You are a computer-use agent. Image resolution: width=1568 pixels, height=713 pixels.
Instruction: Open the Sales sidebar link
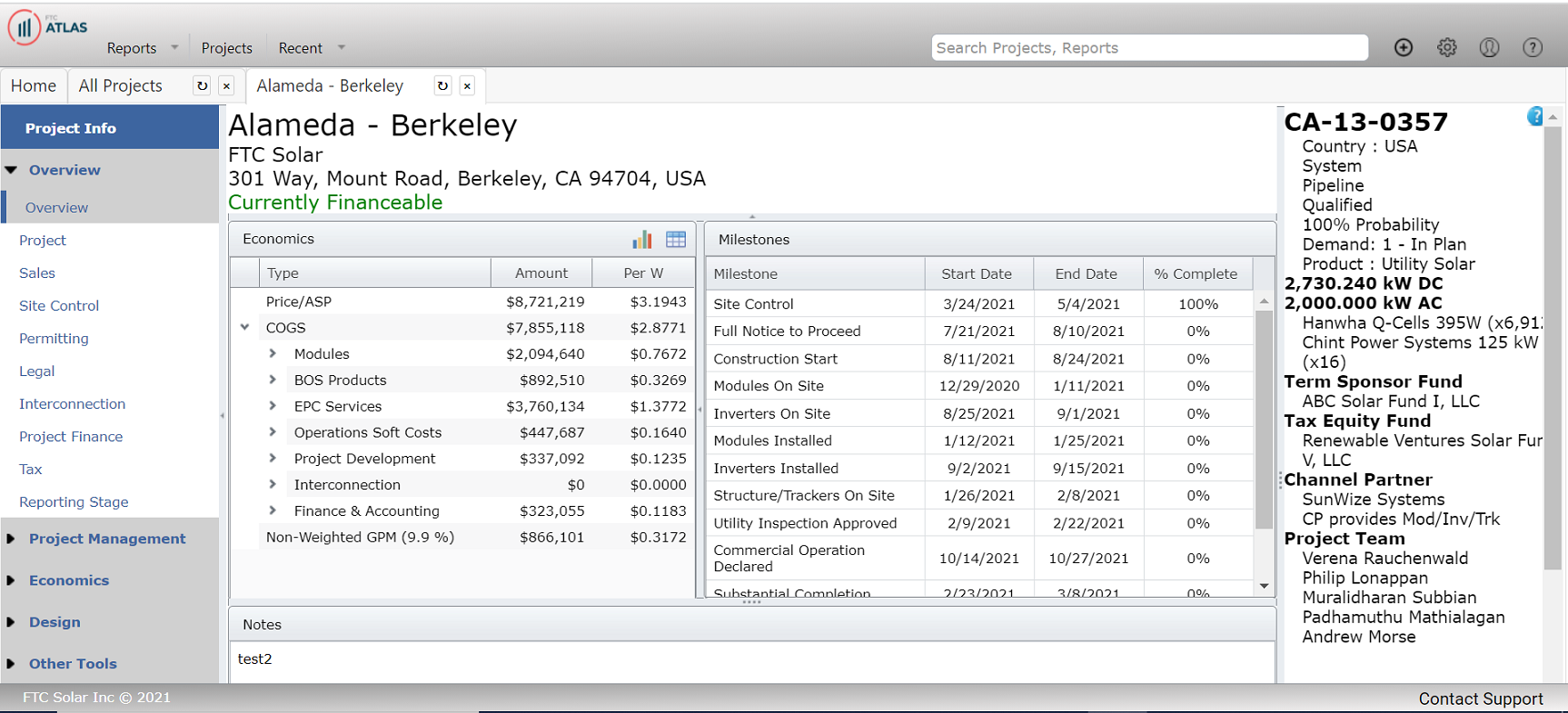[37, 272]
